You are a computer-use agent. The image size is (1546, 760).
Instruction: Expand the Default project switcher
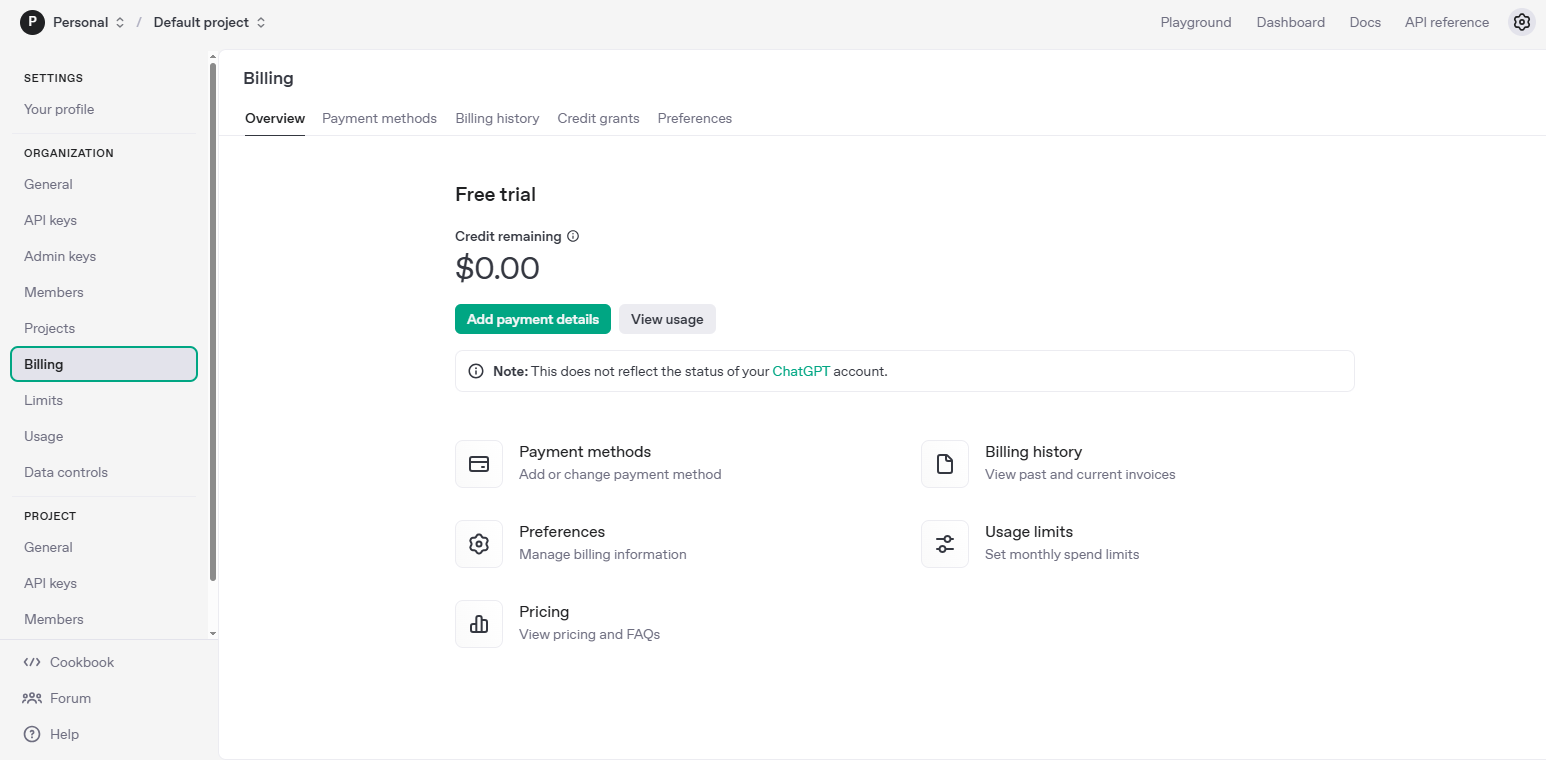pos(210,22)
